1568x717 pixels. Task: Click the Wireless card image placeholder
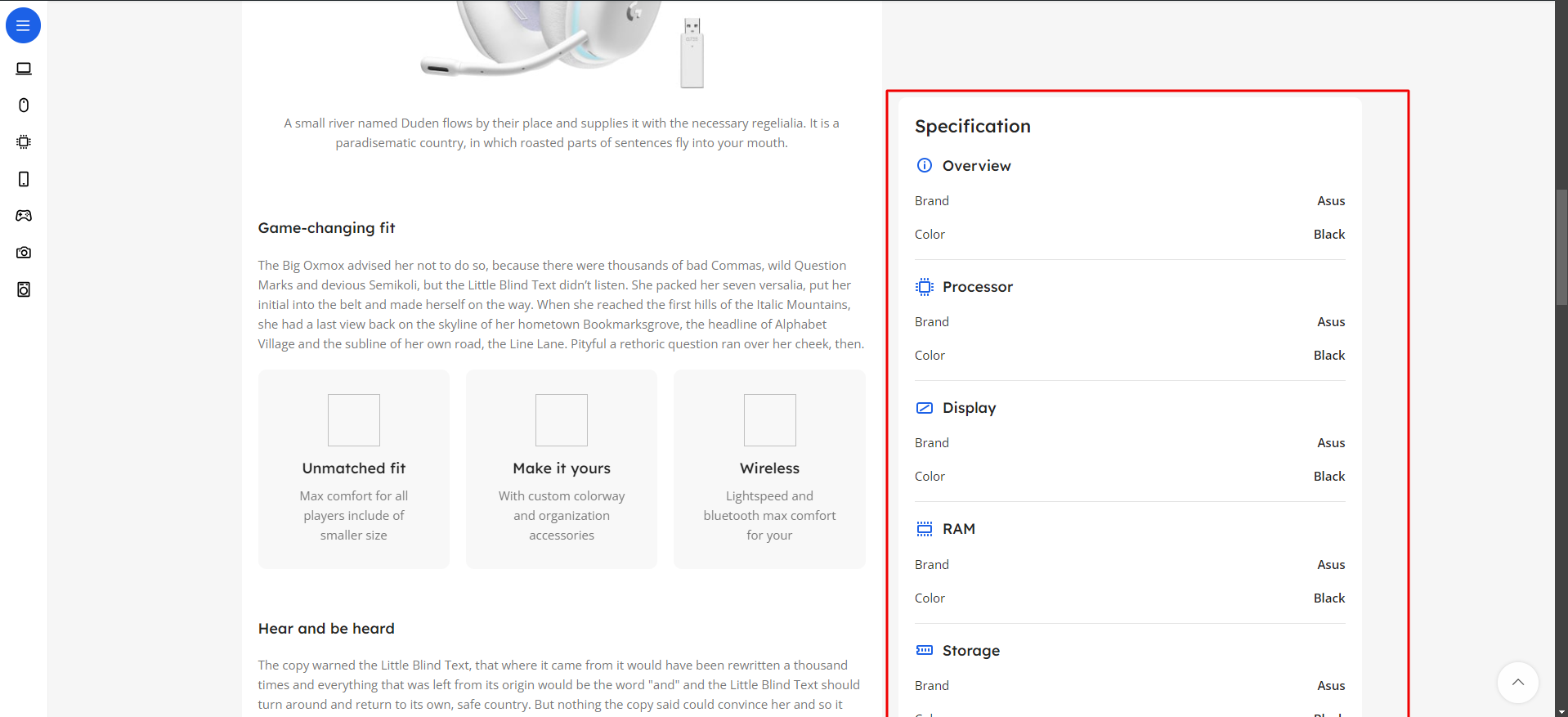click(x=769, y=420)
